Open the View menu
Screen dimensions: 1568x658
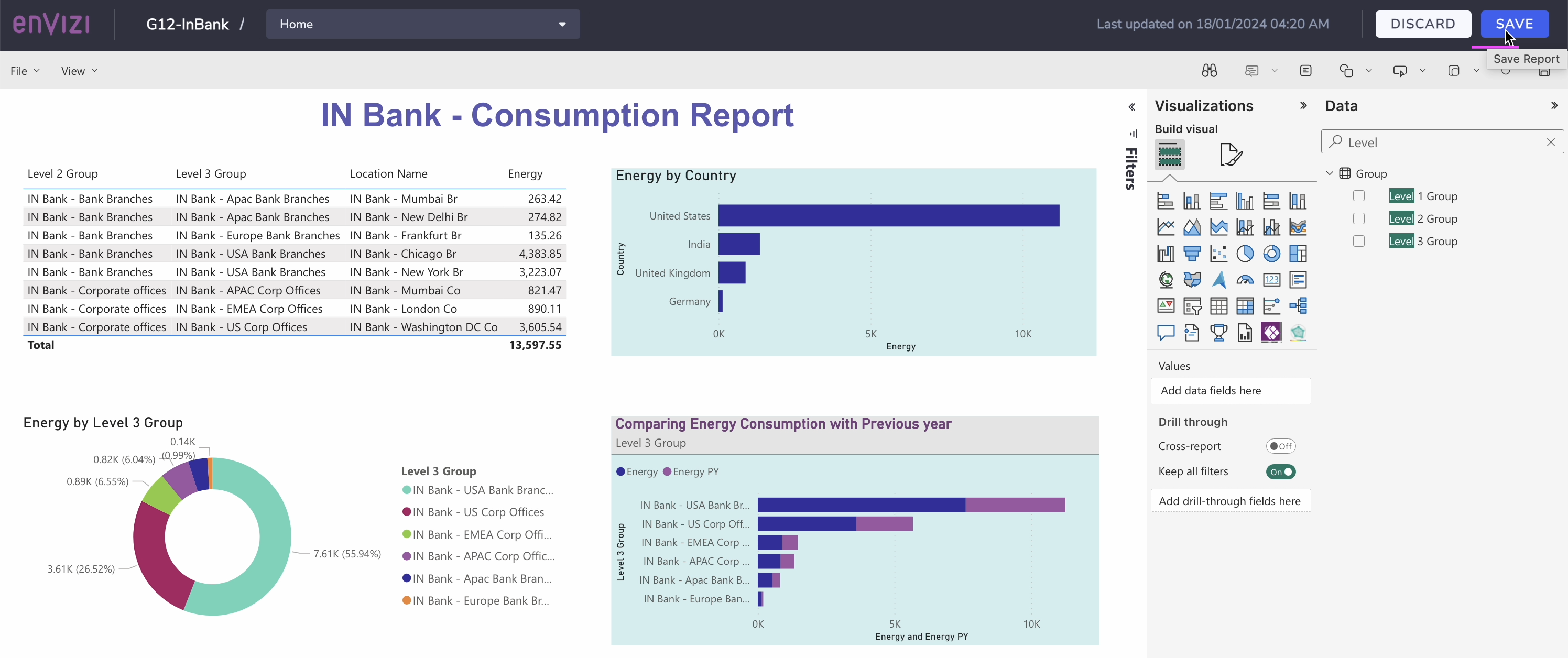pyautogui.click(x=79, y=70)
